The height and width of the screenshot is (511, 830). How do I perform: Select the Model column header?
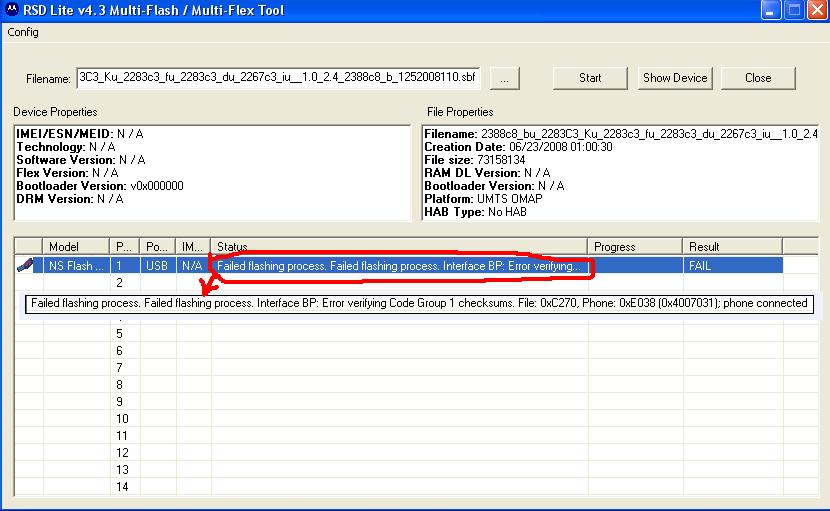76,246
